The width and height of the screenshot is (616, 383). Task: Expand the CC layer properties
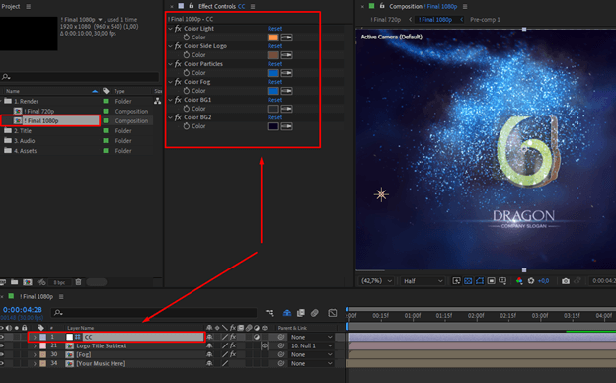tap(35, 337)
